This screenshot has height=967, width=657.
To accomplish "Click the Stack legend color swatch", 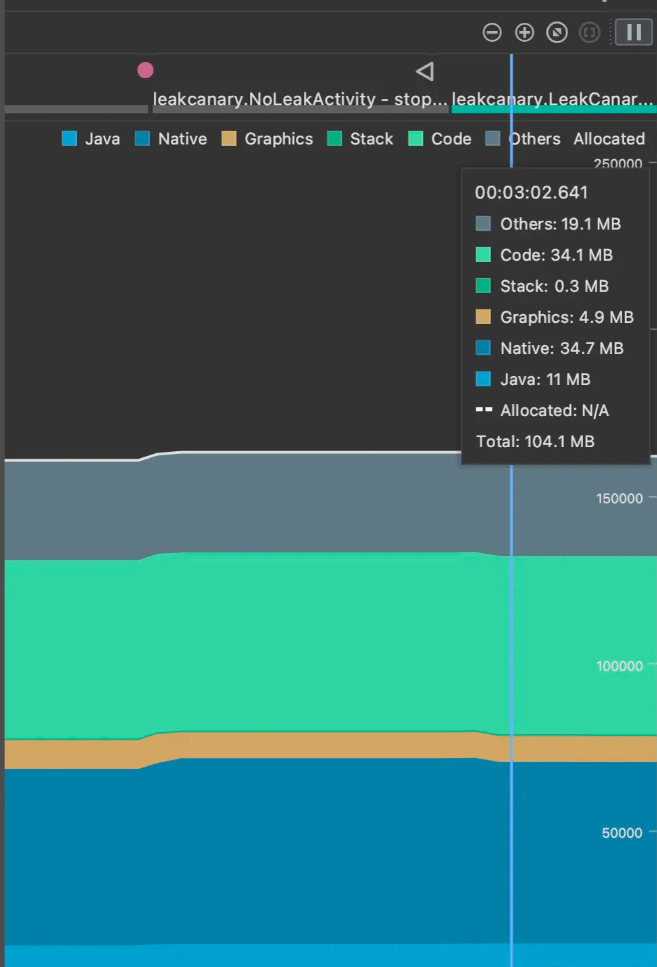I will (334, 139).
